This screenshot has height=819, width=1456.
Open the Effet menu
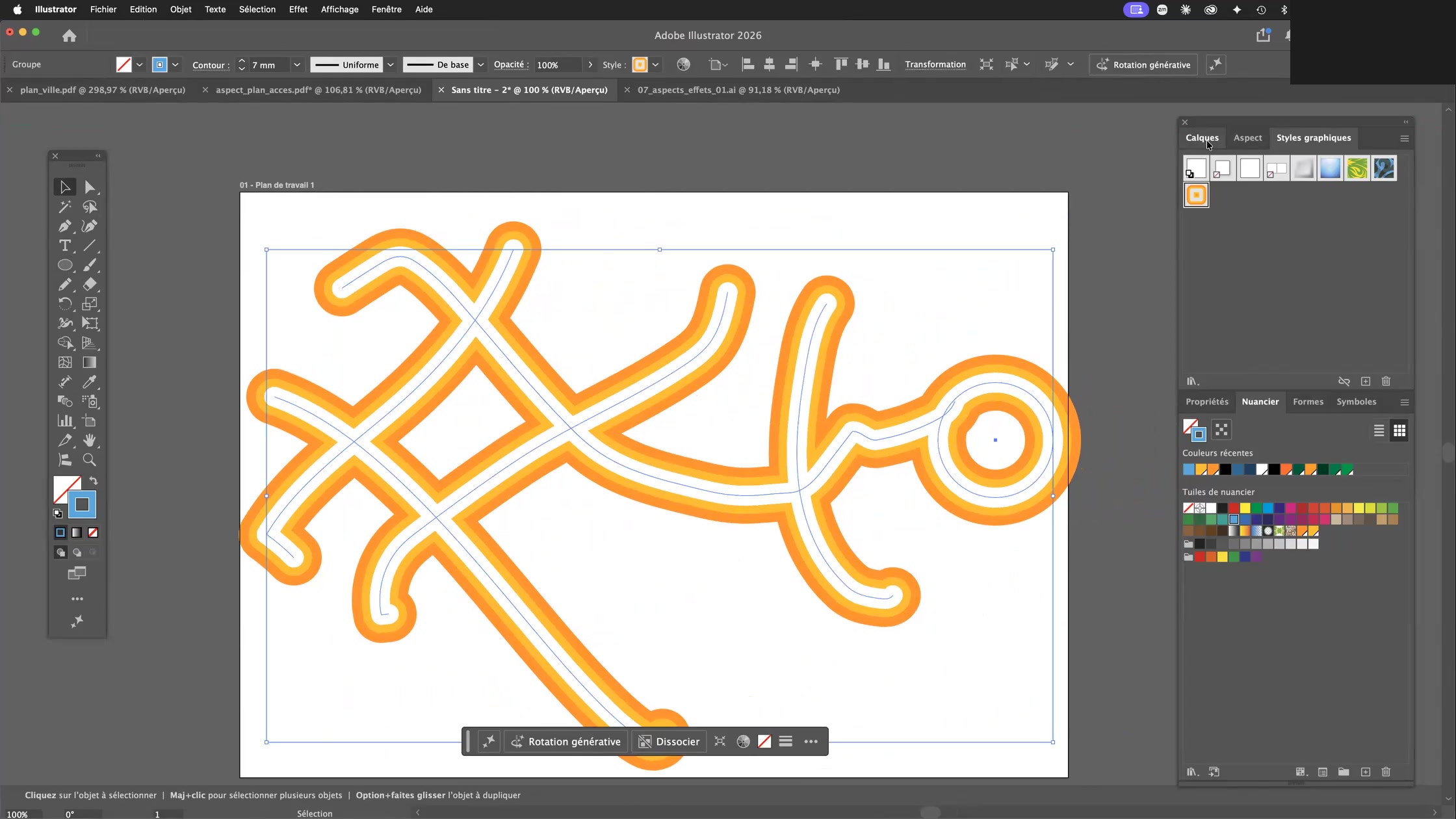click(x=298, y=9)
